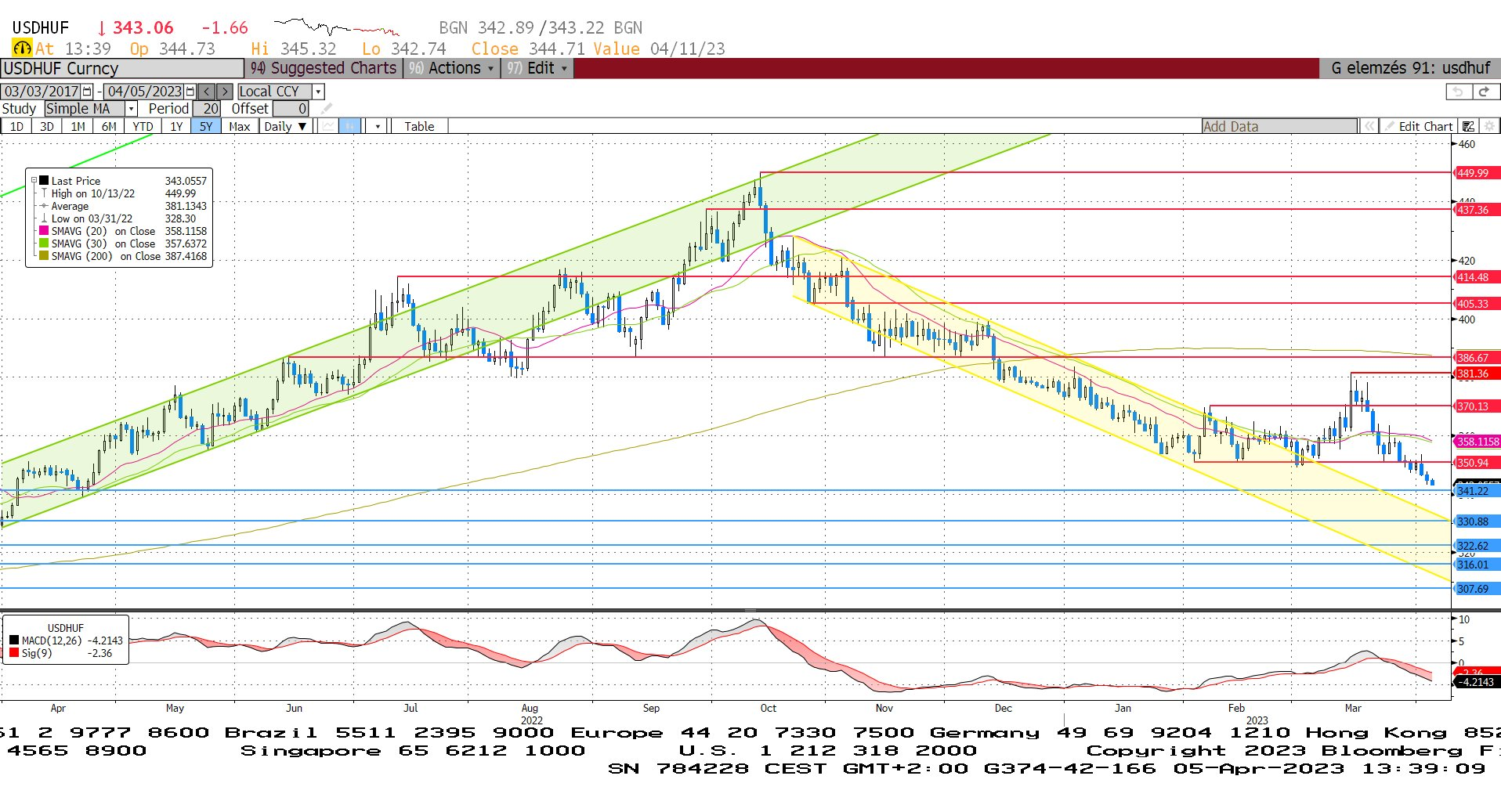Open the Local CCY currency dropdown

pyautogui.click(x=318, y=92)
